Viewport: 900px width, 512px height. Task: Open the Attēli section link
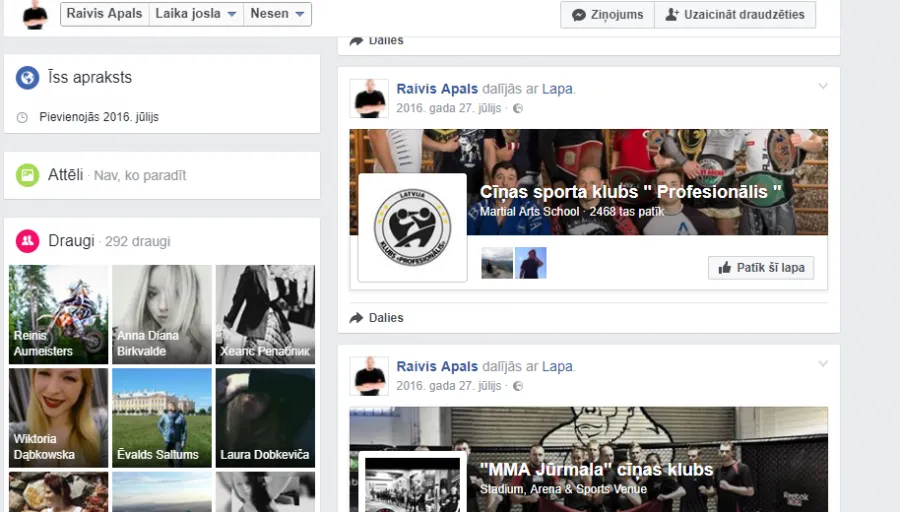[65, 174]
